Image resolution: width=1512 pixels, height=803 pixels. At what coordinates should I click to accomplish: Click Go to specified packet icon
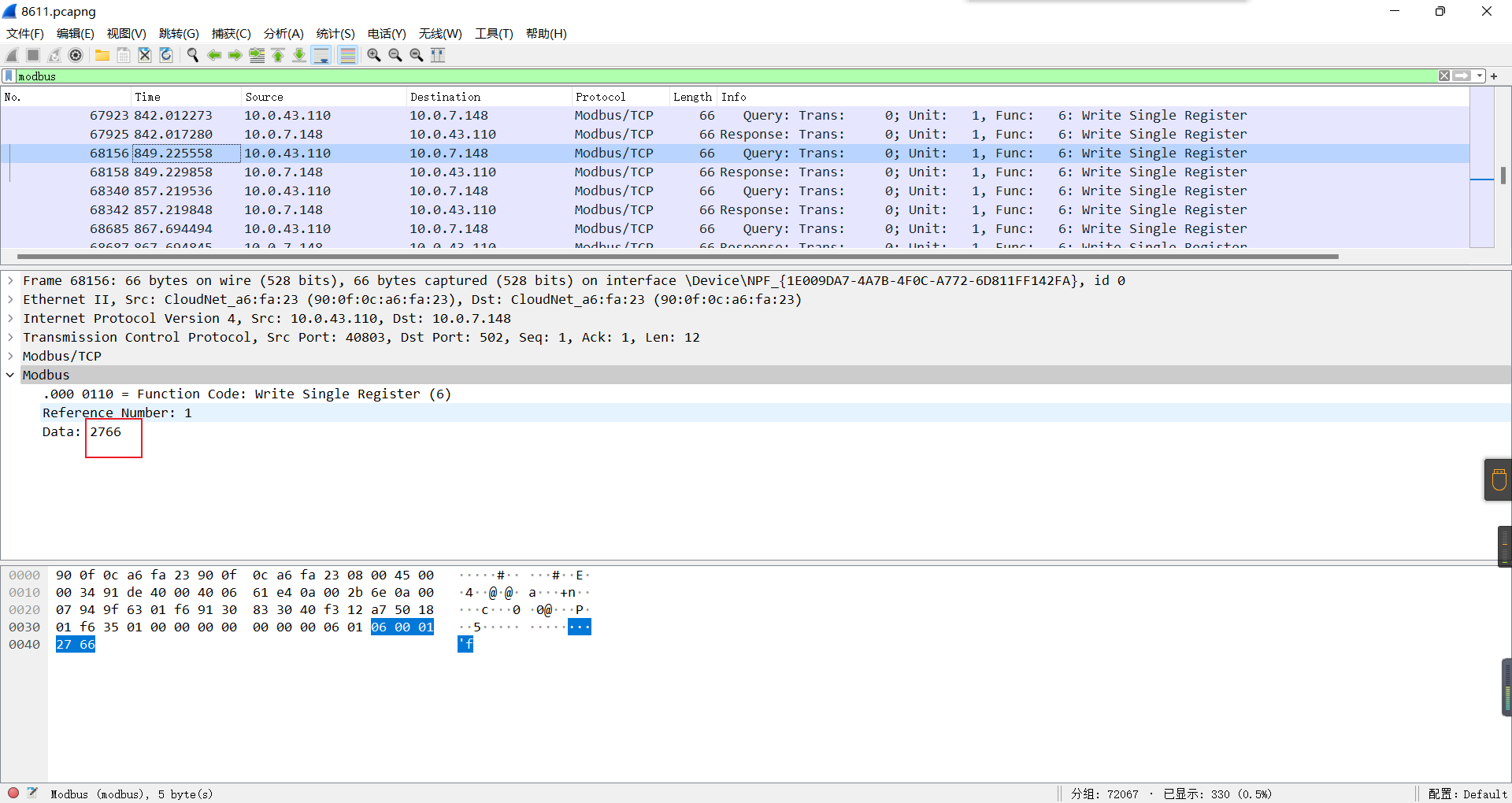[x=257, y=55]
